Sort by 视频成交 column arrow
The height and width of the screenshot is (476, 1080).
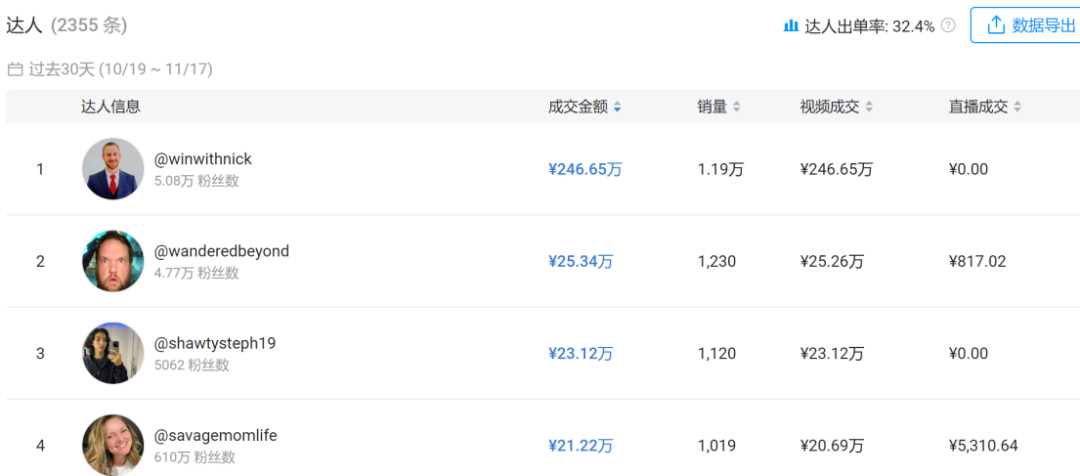click(869, 107)
